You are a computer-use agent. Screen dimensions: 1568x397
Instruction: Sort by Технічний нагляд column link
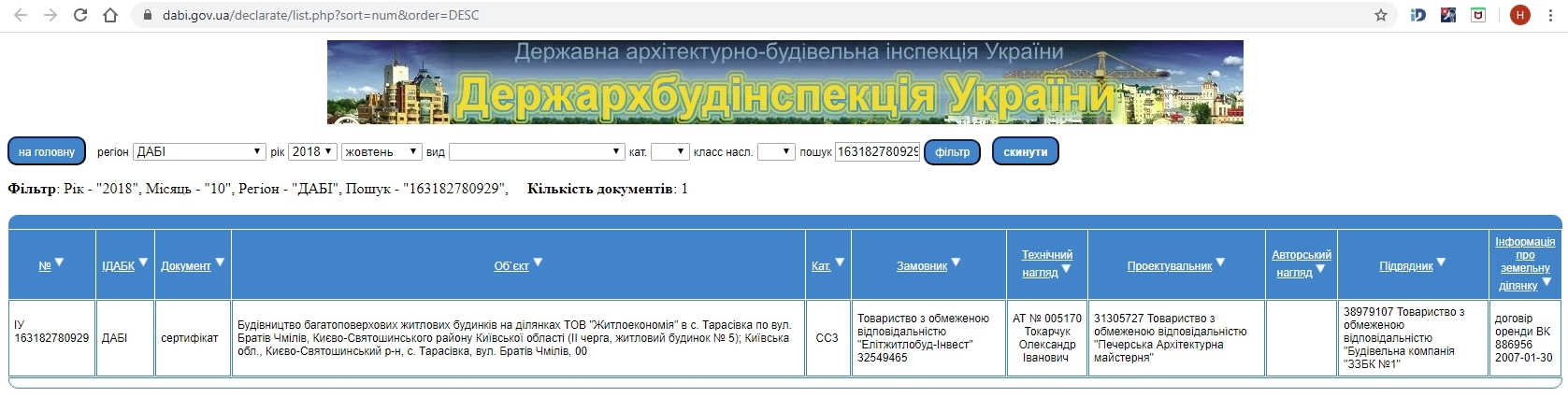[x=1045, y=263]
